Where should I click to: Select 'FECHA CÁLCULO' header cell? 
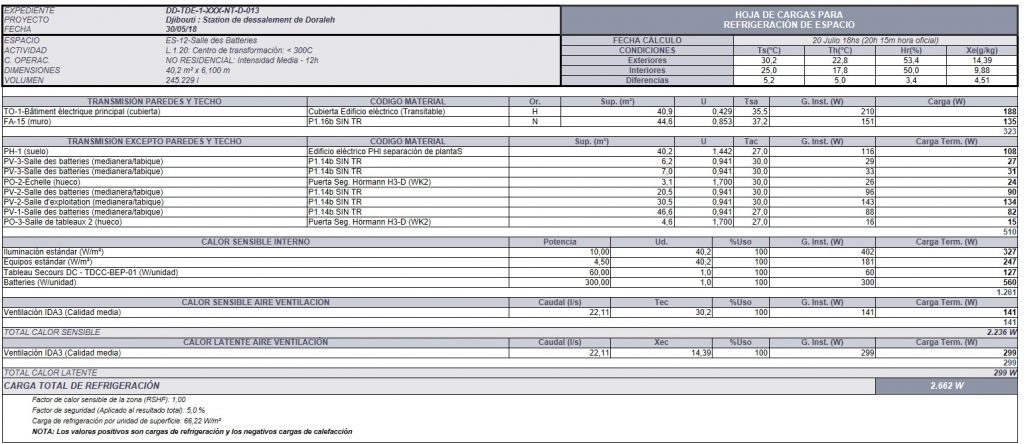coord(647,40)
